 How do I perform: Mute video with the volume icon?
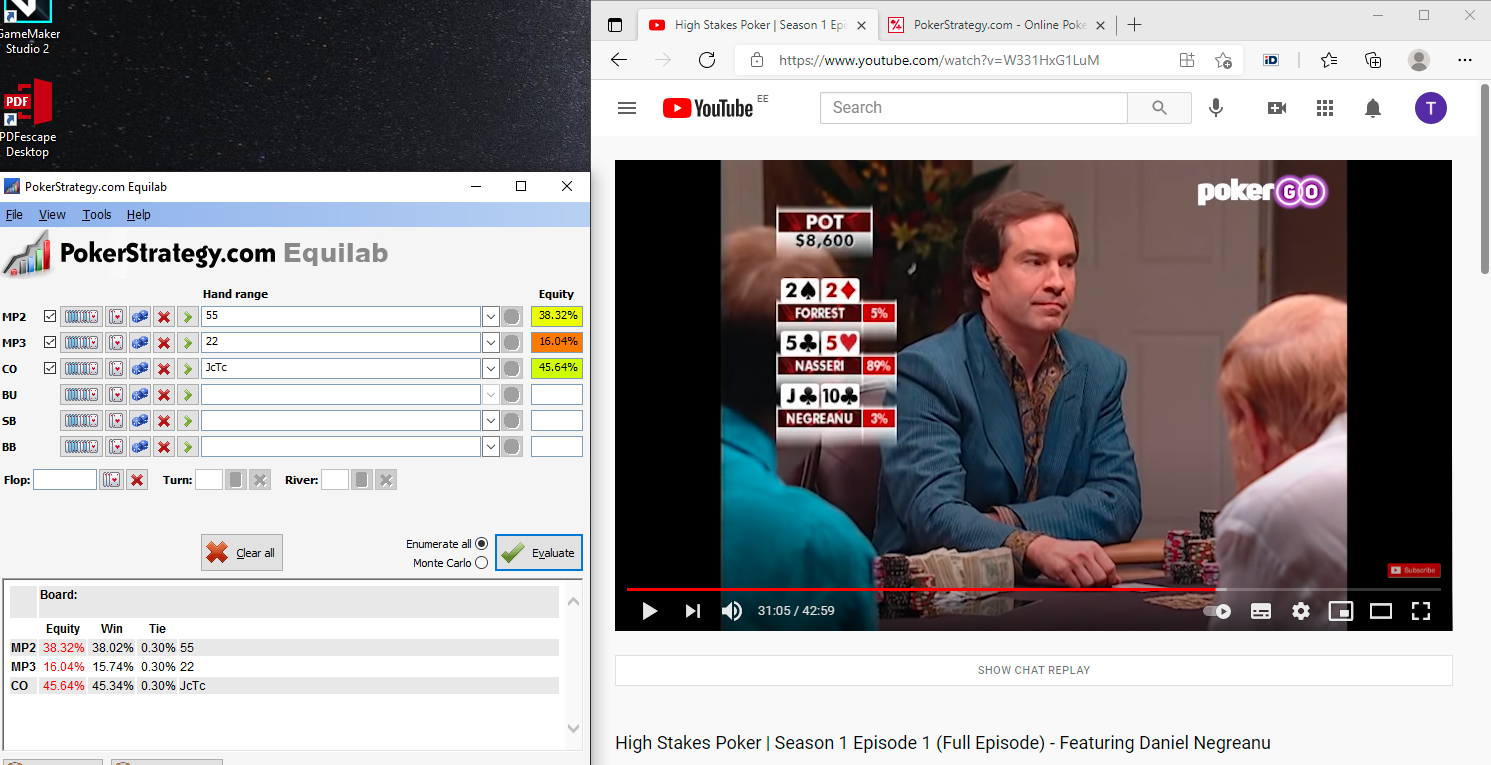[x=732, y=610]
